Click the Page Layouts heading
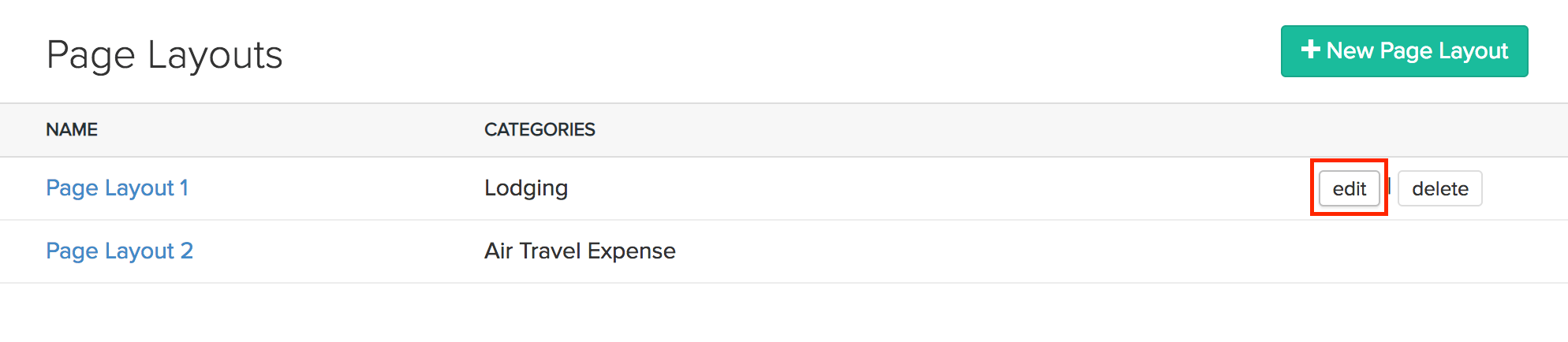This screenshot has width=1568, height=342. (x=164, y=55)
